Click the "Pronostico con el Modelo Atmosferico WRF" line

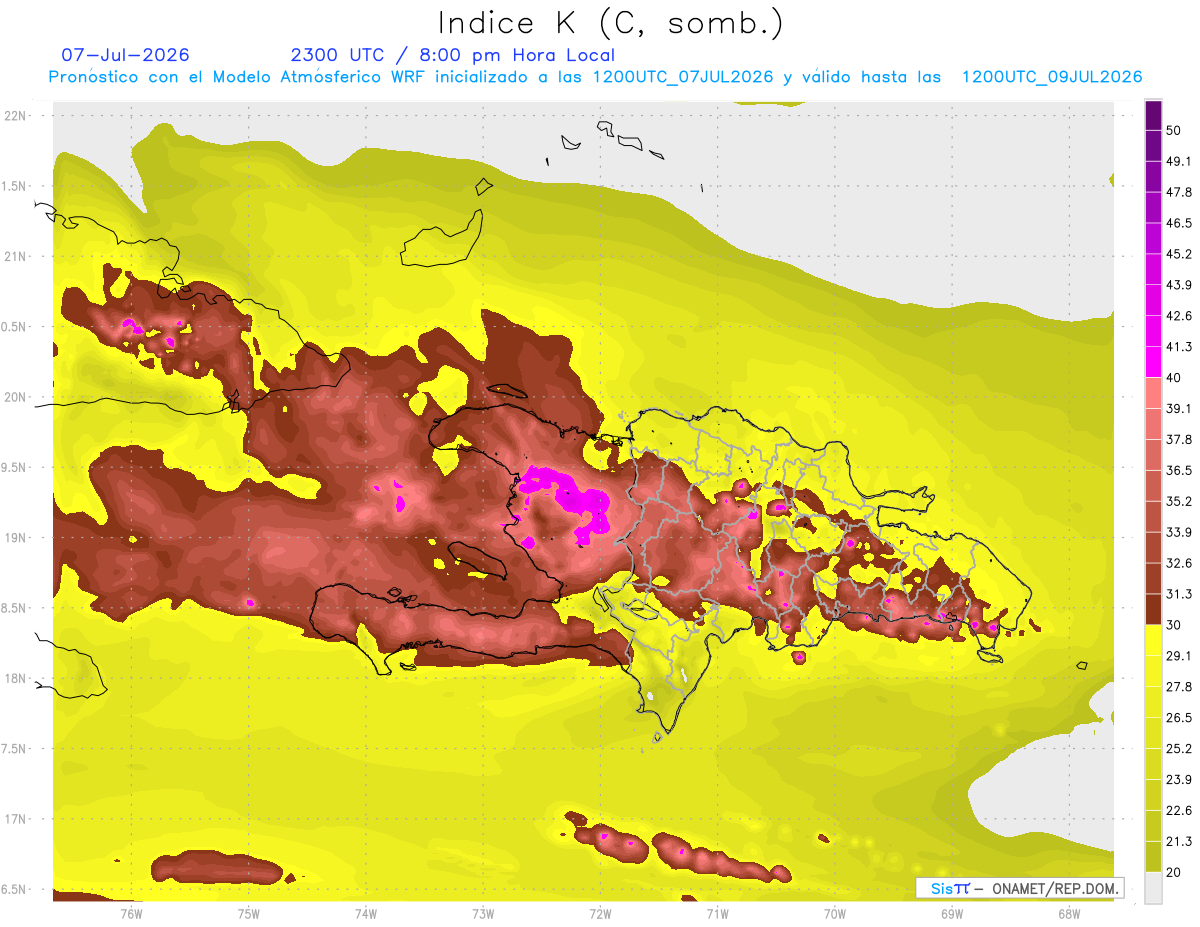tap(595, 77)
